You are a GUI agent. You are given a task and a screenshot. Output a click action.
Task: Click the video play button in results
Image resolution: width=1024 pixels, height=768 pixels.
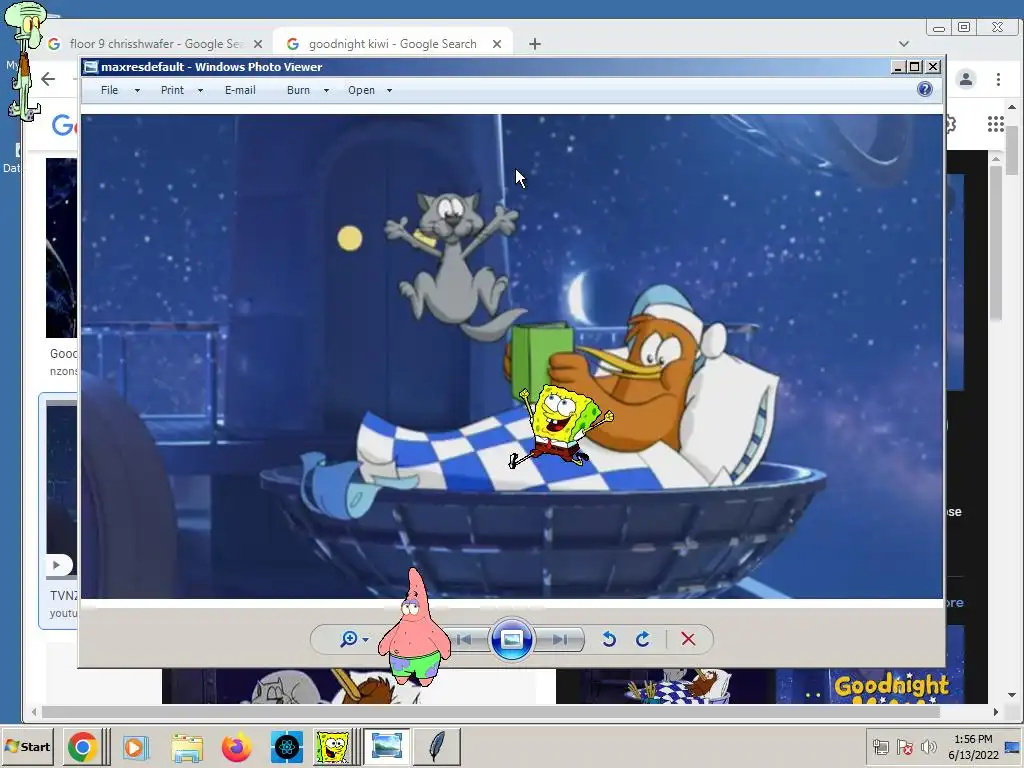pyautogui.click(x=57, y=564)
